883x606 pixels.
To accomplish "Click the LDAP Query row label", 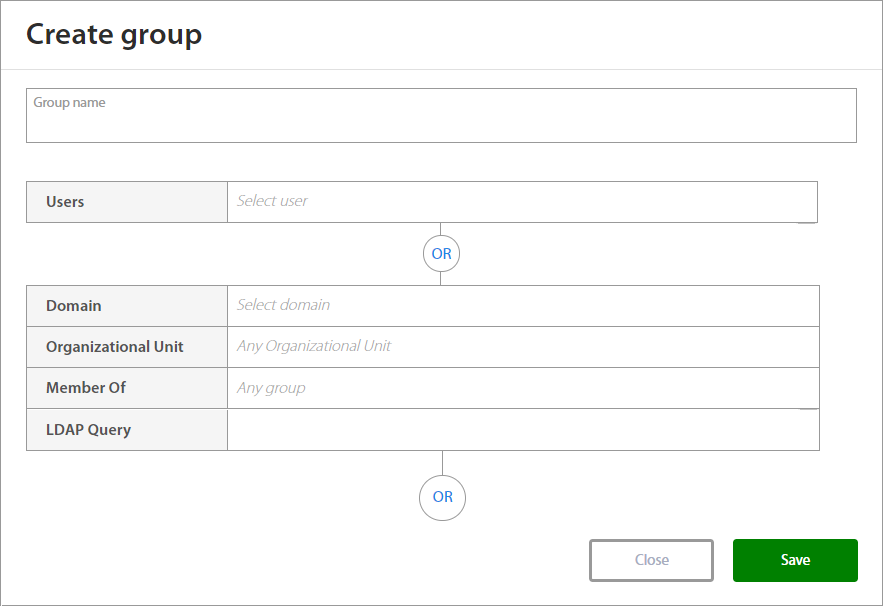I will pyautogui.click(x=88, y=430).
